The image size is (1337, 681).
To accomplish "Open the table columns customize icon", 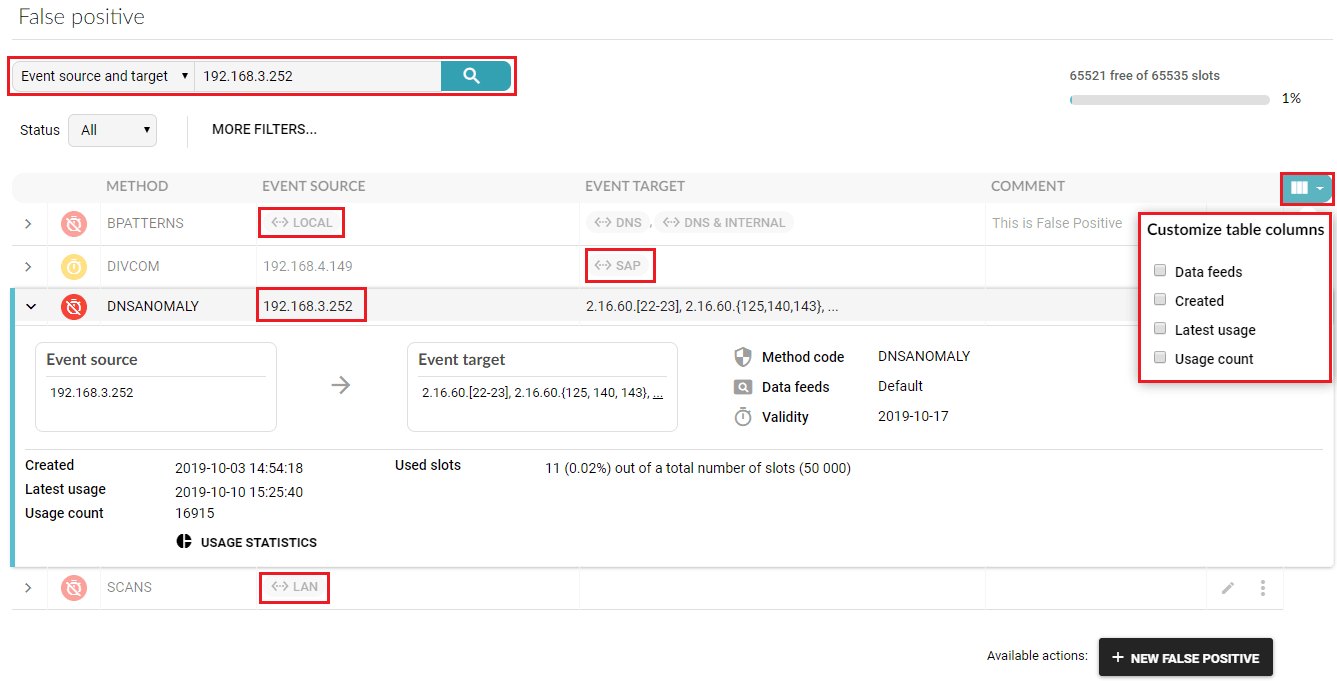I will point(1307,188).
